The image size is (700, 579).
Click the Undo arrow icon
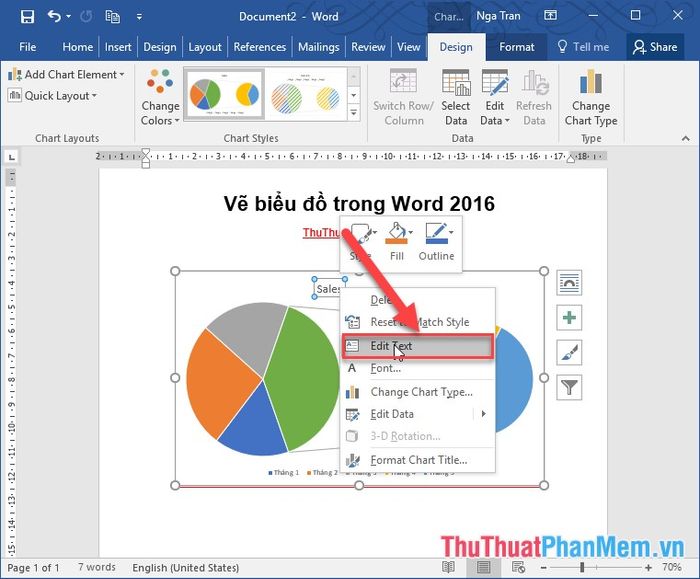click(54, 17)
